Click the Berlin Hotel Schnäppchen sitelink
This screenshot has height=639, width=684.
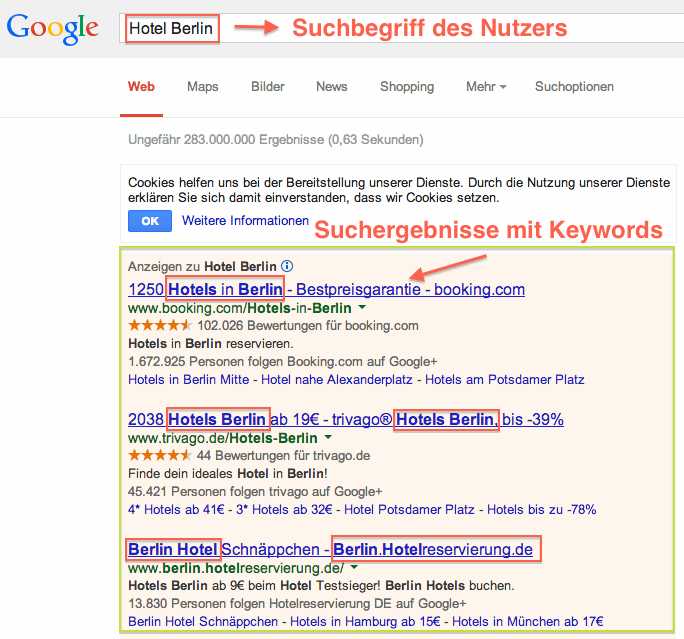(x=203, y=621)
